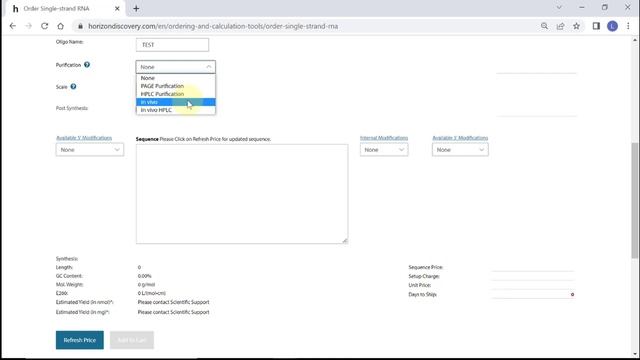Viewport: 640px width, 360px height.
Task: Collapse the Purification dropdown
Action: [176, 67]
